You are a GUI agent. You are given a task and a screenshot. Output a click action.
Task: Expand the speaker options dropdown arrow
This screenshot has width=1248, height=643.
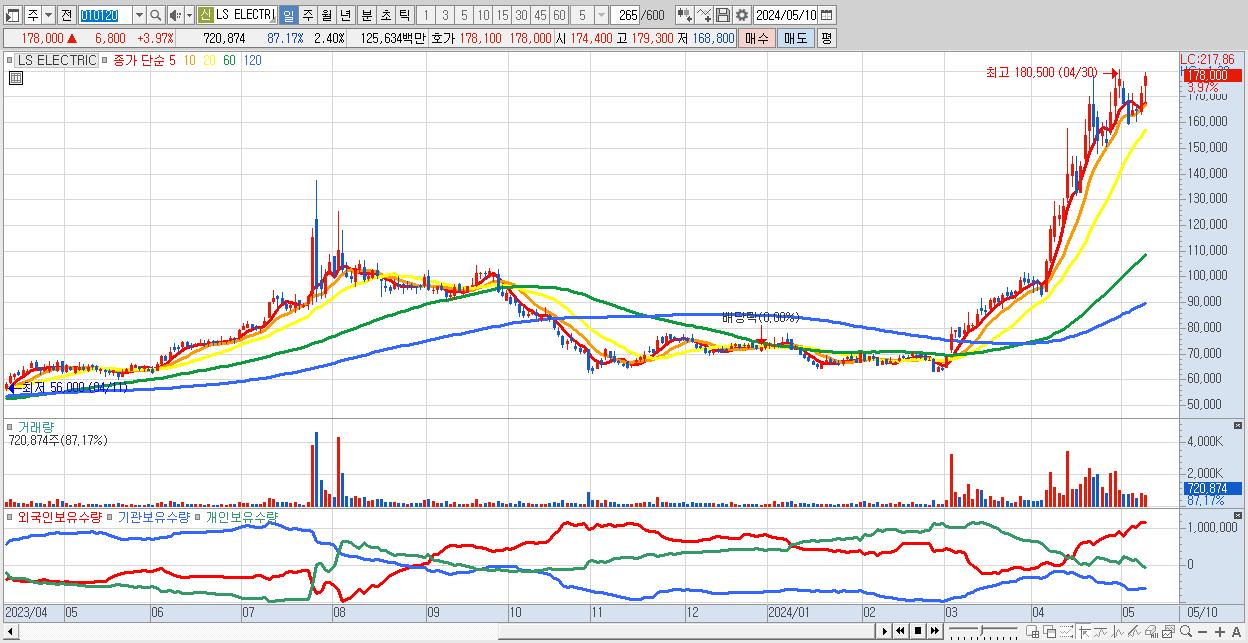click(189, 15)
